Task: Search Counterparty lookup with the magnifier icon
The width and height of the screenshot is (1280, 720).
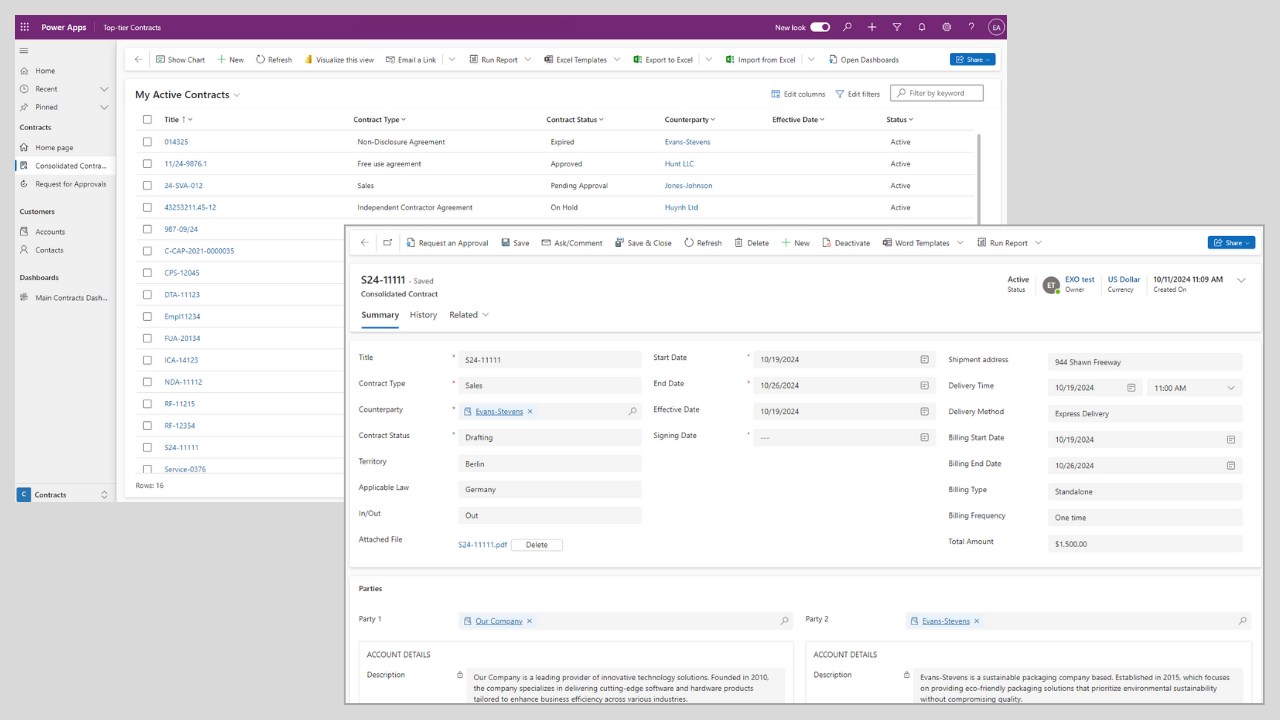Action: 633,411
